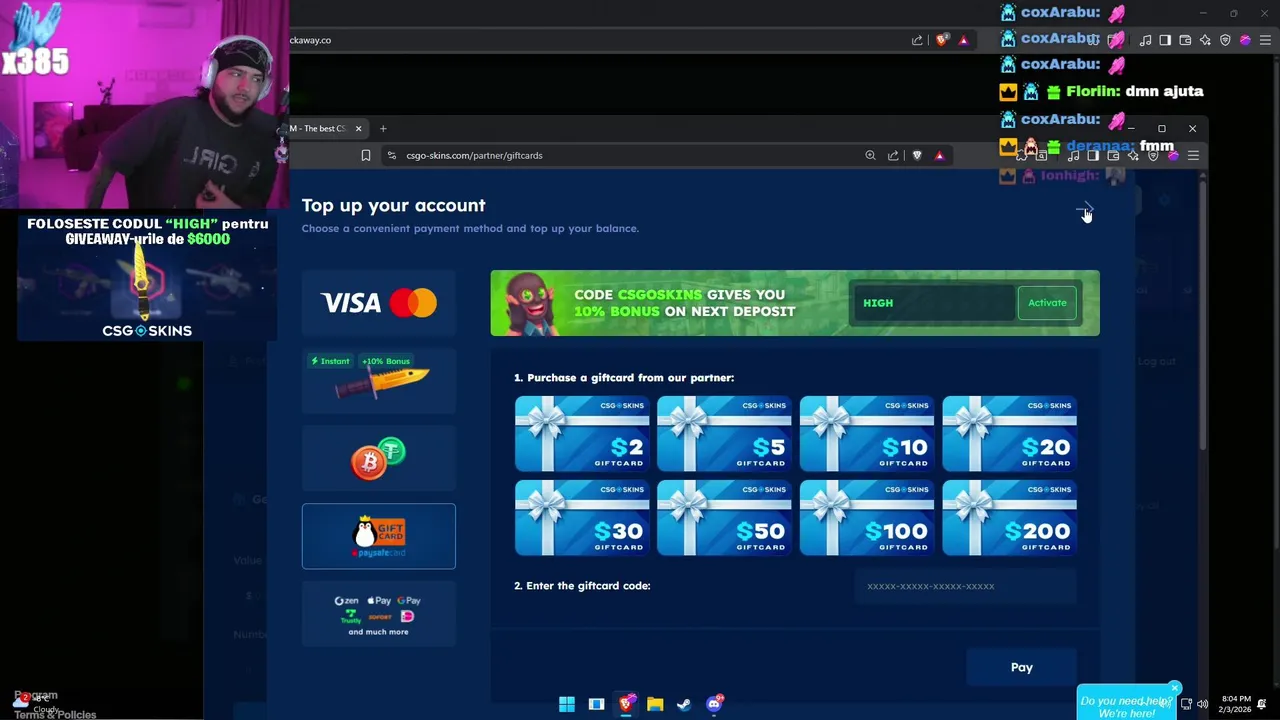Open Brave Wallet icon in front window
This screenshot has width=1280, height=720.
pos(1113,155)
